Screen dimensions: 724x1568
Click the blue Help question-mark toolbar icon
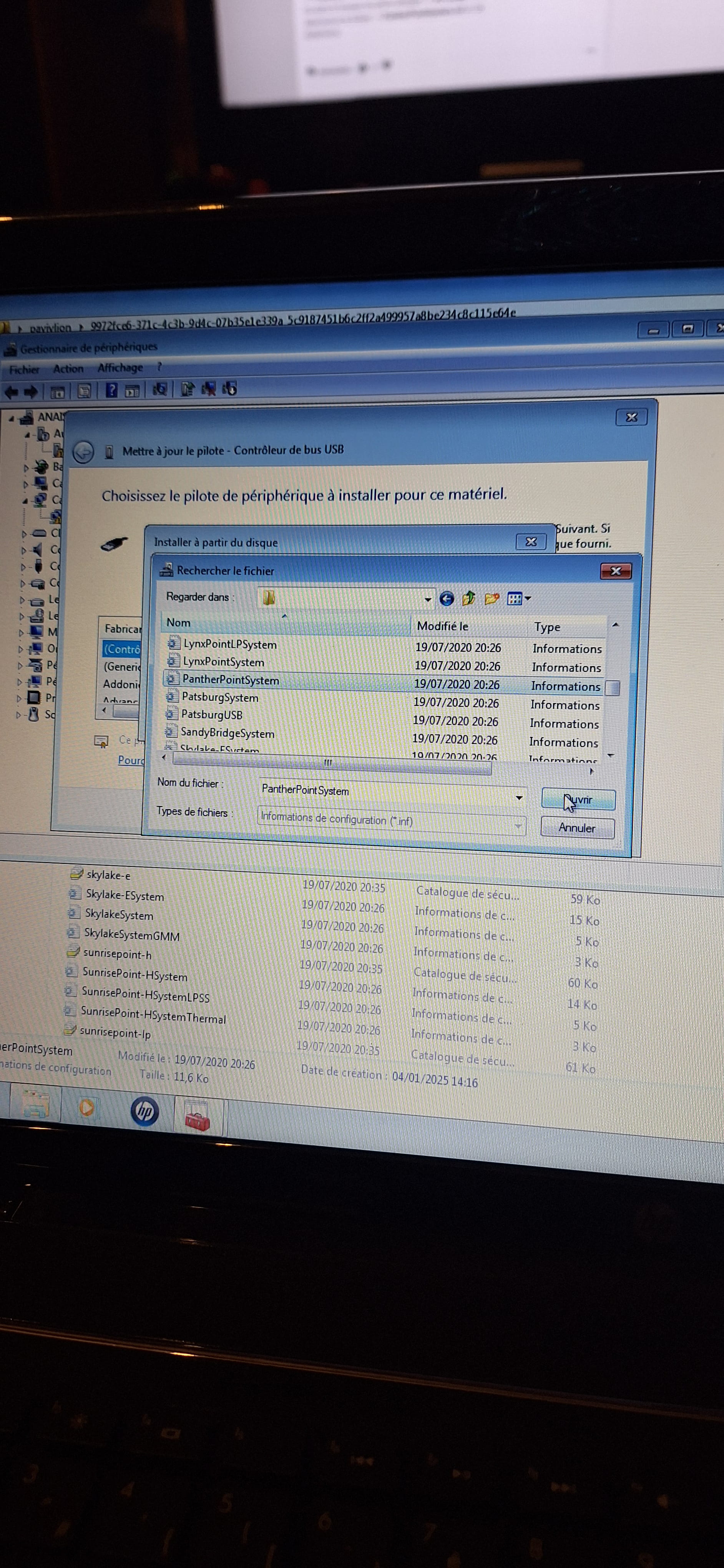[x=111, y=390]
